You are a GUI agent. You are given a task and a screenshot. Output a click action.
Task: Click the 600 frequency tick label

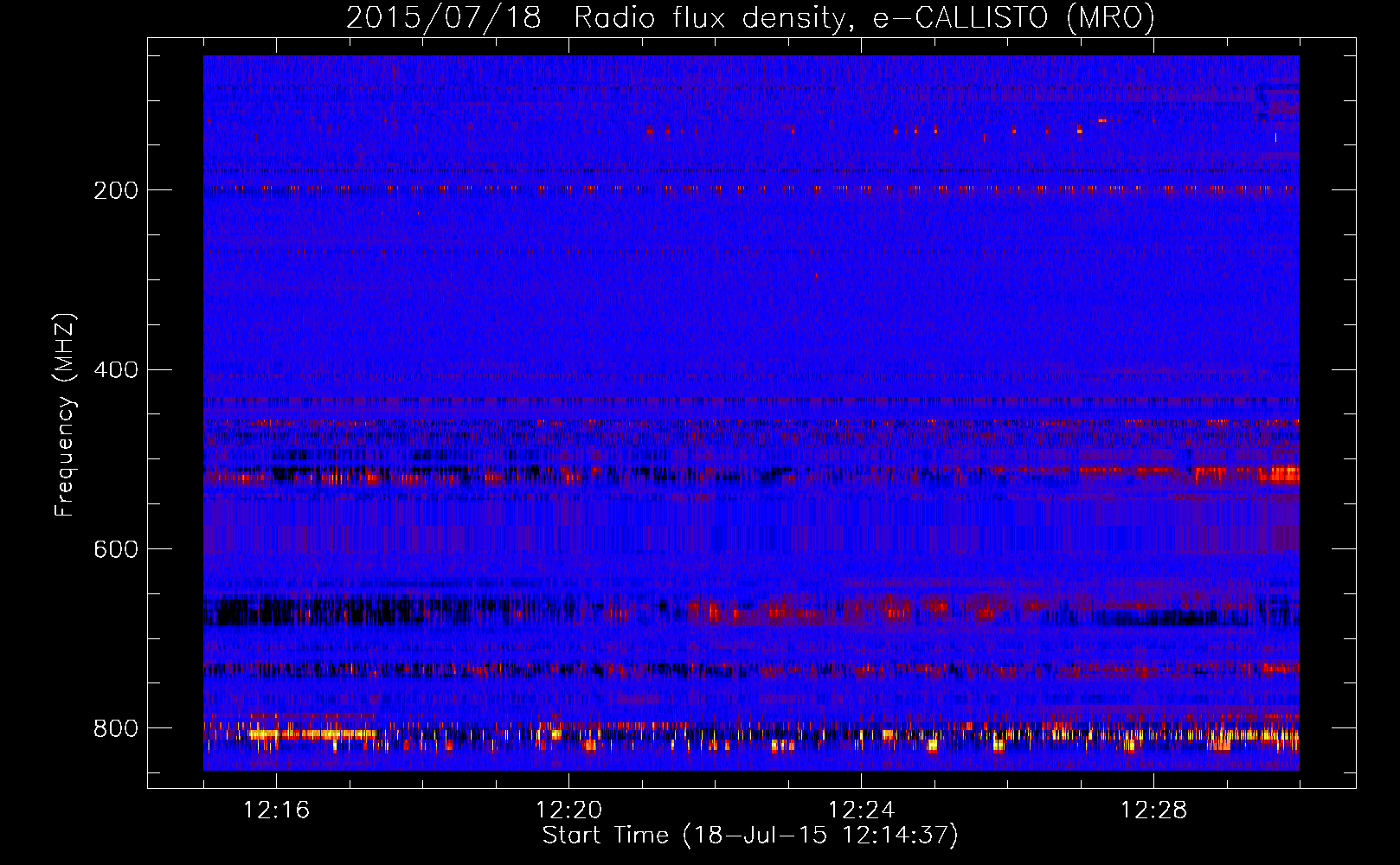coord(115,549)
